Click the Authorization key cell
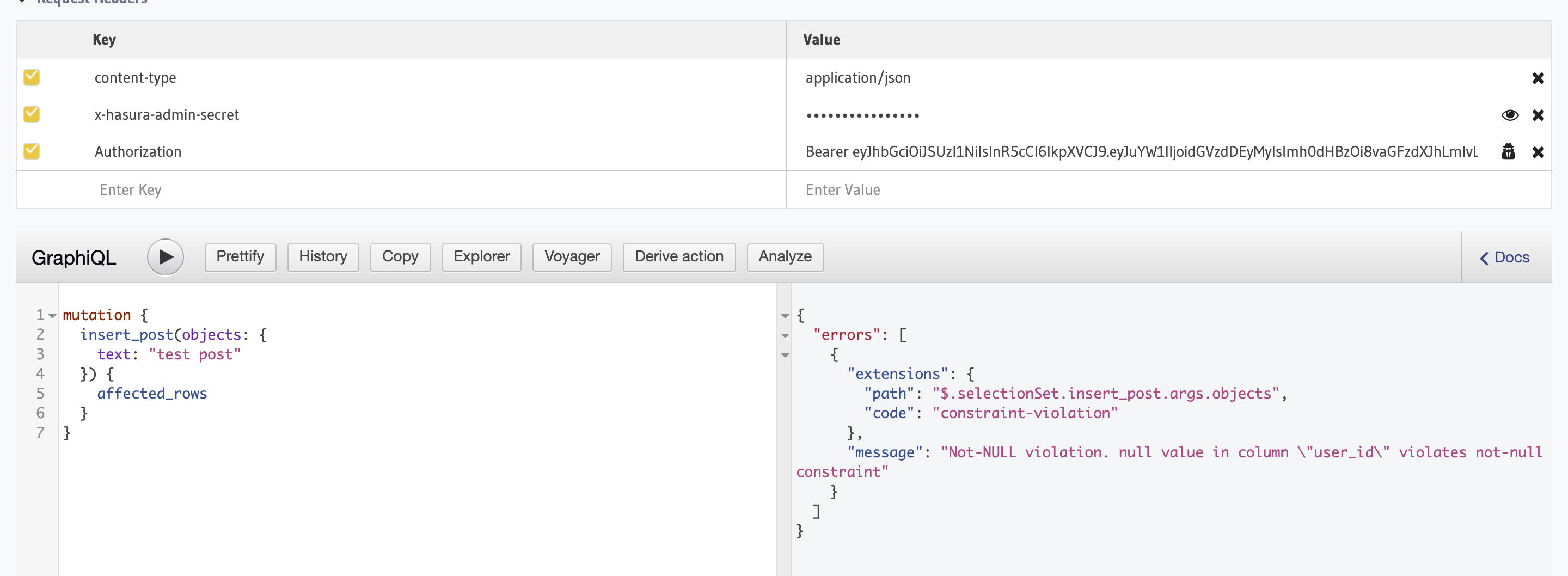Viewport: 1568px width, 576px height. click(138, 151)
